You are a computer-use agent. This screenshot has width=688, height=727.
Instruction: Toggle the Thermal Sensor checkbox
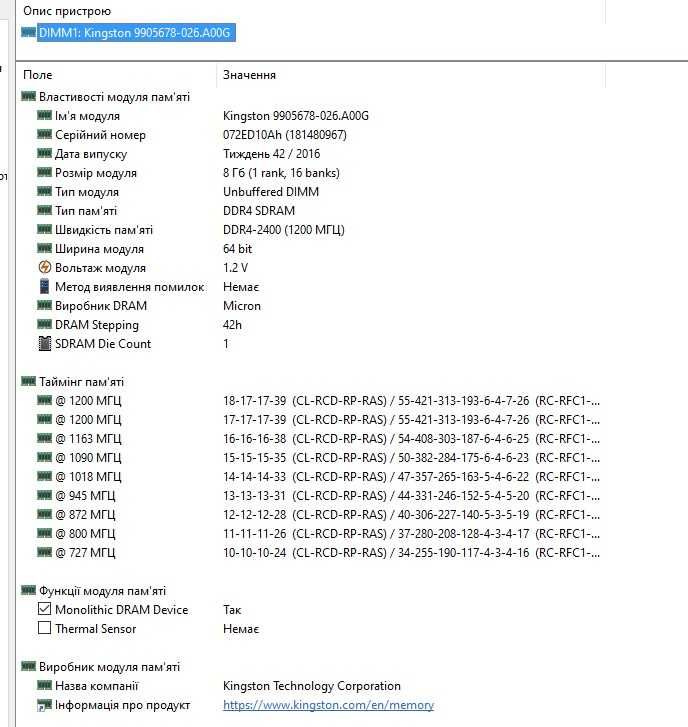click(45, 628)
